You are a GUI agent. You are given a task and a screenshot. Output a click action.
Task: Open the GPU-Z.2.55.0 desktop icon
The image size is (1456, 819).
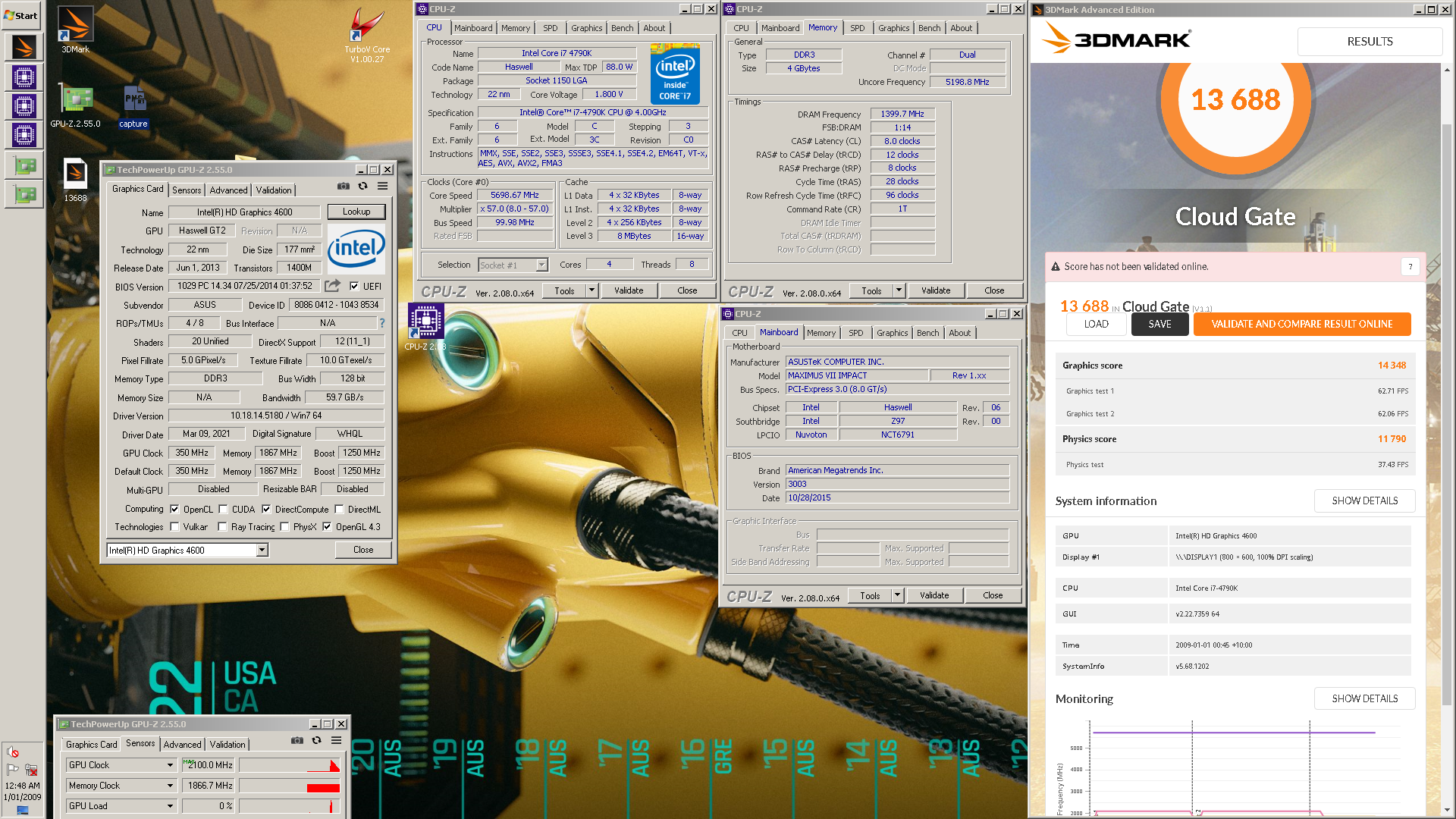click(75, 106)
